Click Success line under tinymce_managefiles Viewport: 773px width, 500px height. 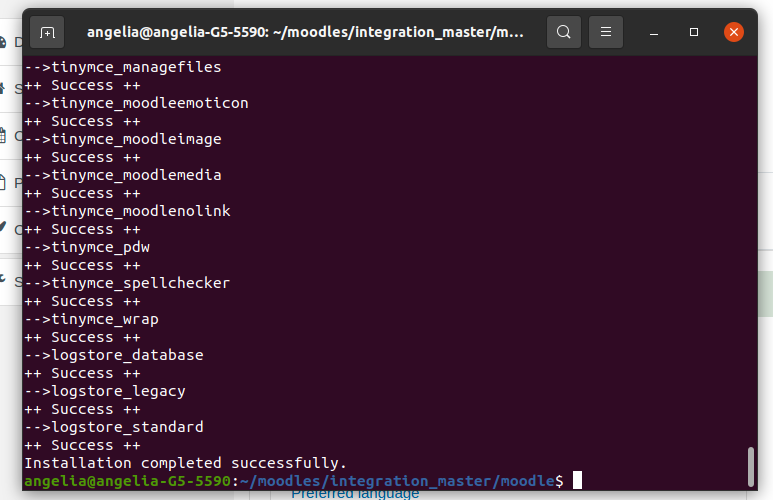[82, 85]
